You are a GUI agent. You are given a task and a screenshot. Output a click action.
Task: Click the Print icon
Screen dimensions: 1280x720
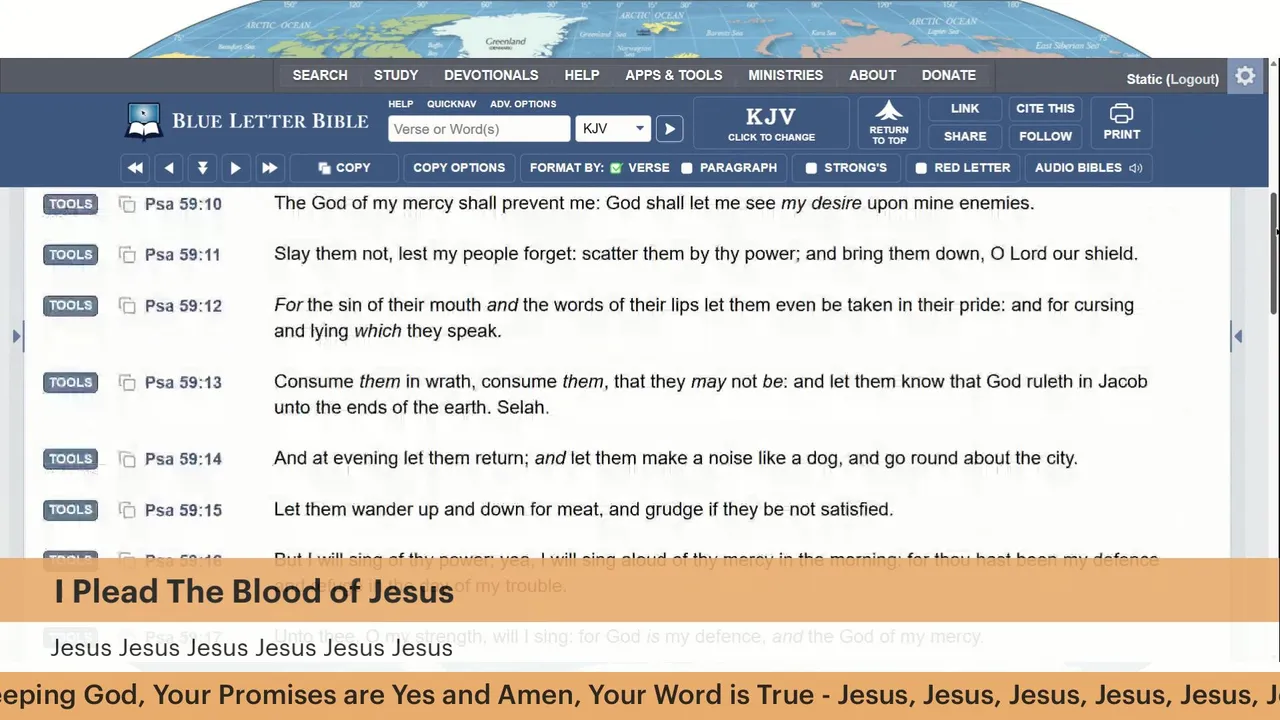(x=1121, y=122)
